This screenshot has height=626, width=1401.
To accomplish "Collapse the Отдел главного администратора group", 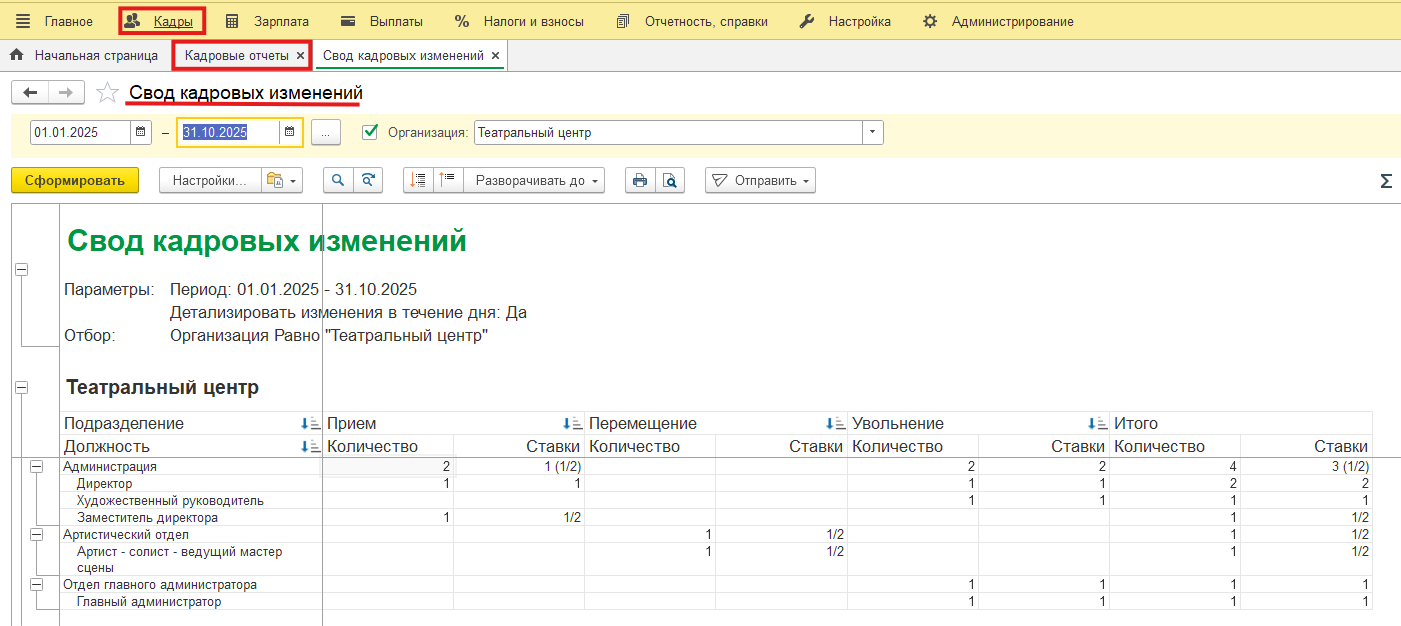I will pyautogui.click(x=37, y=584).
